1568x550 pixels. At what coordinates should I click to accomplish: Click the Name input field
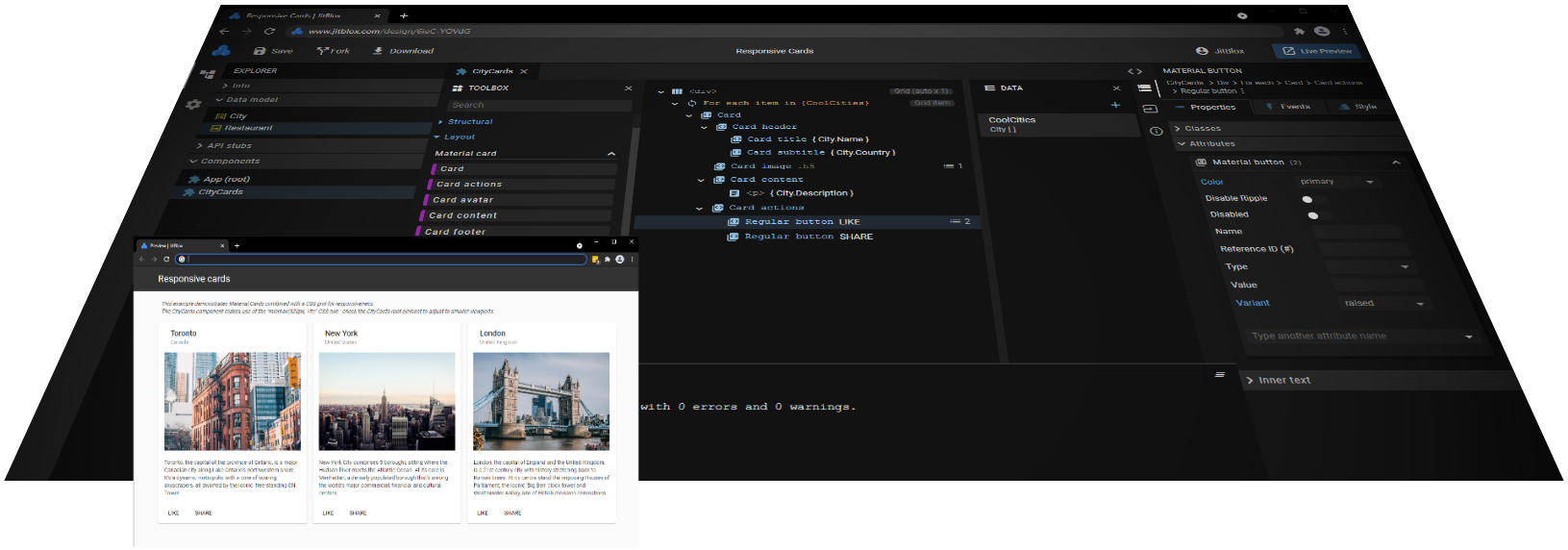coord(1358,232)
